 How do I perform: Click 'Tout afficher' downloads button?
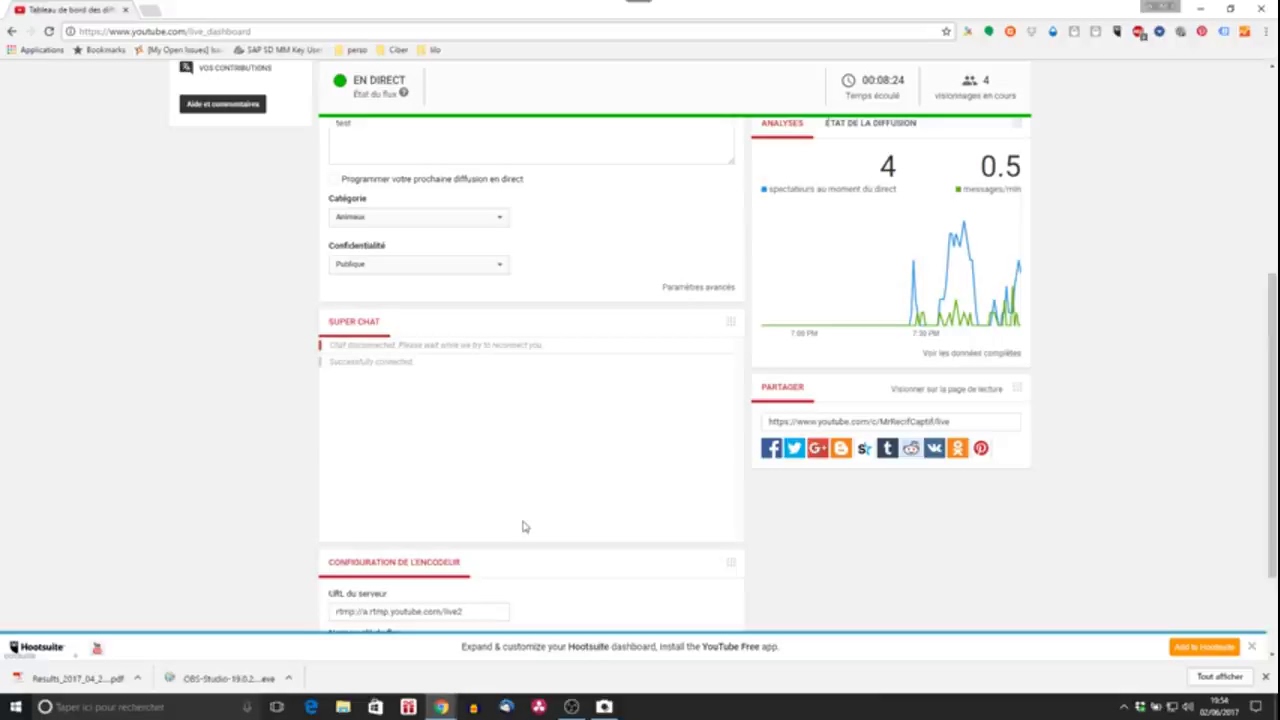click(x=1220, y=677)
